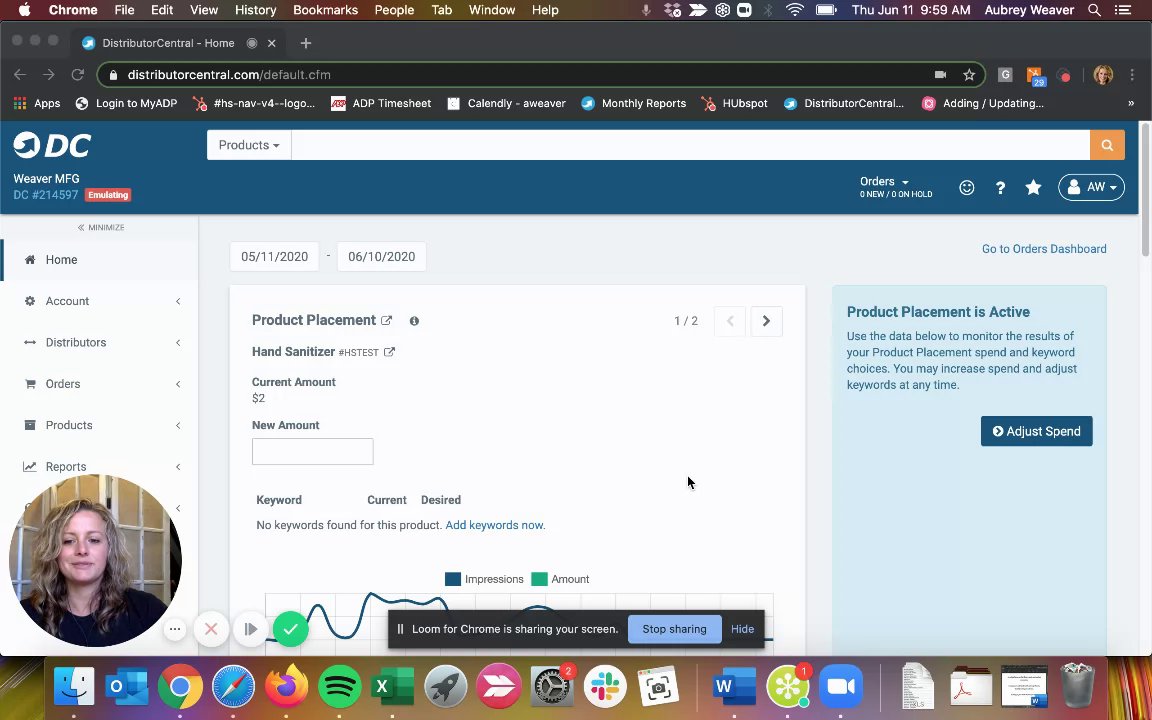Screen dimensions: 1152x720
Task: Open Excel from the dock
Action: [392, 686]
